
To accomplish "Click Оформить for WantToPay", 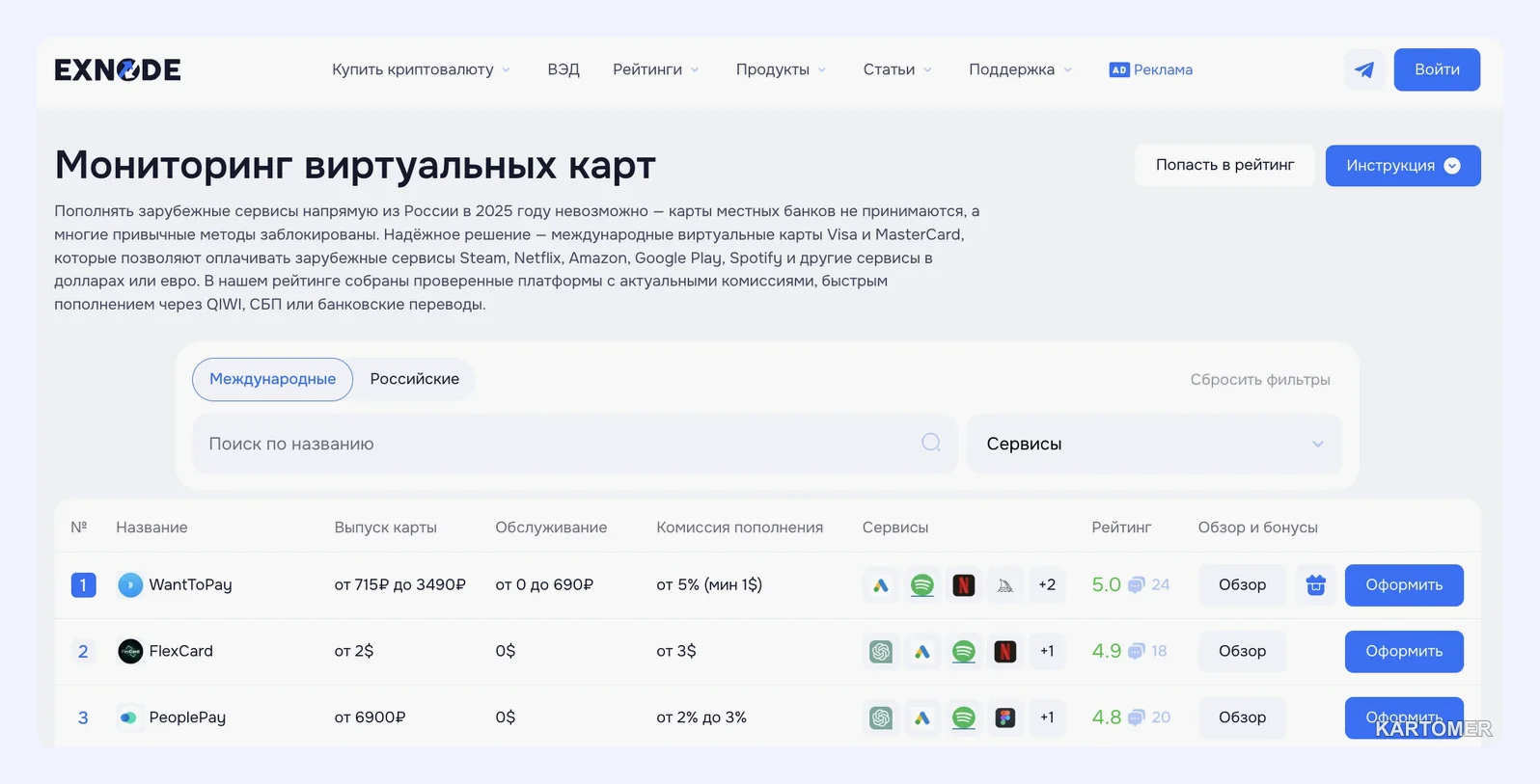I will click(x=1404, y=584).
